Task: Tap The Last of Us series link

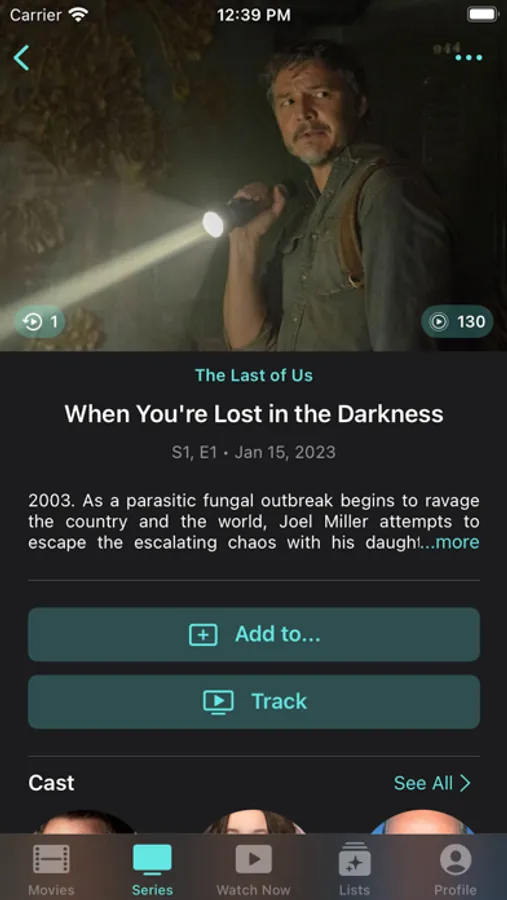Action: (x=254, y=375)
